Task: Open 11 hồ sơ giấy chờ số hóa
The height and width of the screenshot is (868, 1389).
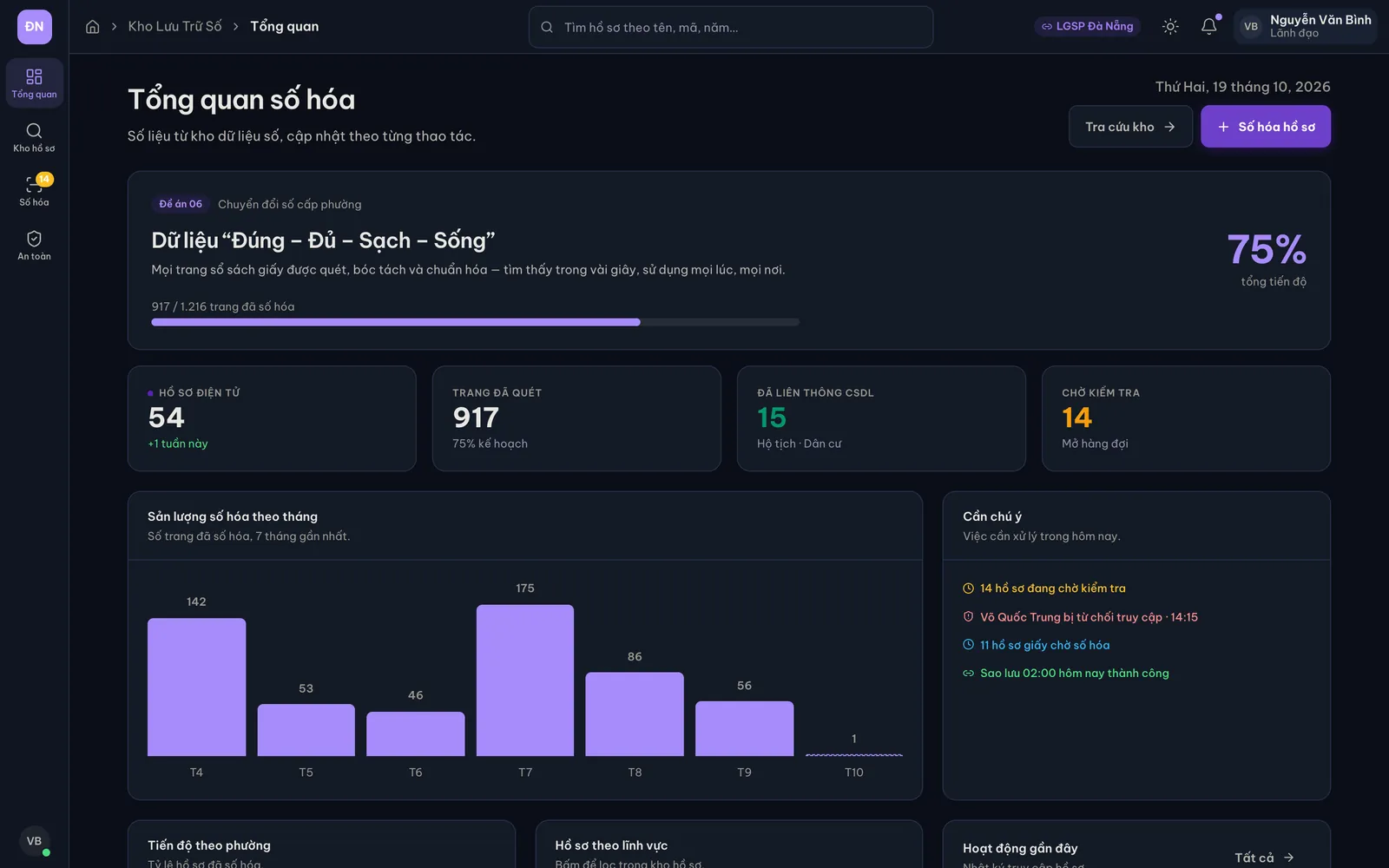Action: pos(1036,645)
